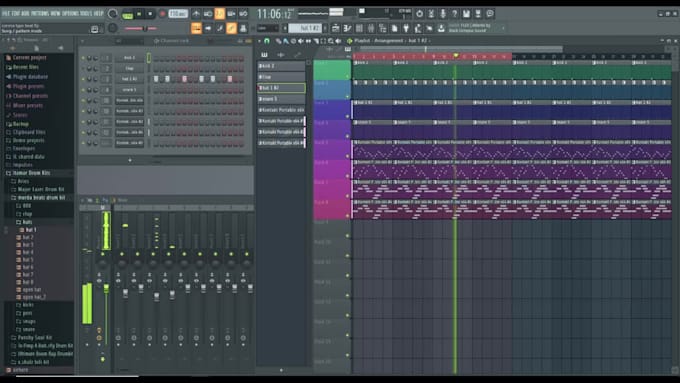Open the PATTERNS menu
Image resolution: width=680 pixels, height=383 pixels.
(39, 13)
